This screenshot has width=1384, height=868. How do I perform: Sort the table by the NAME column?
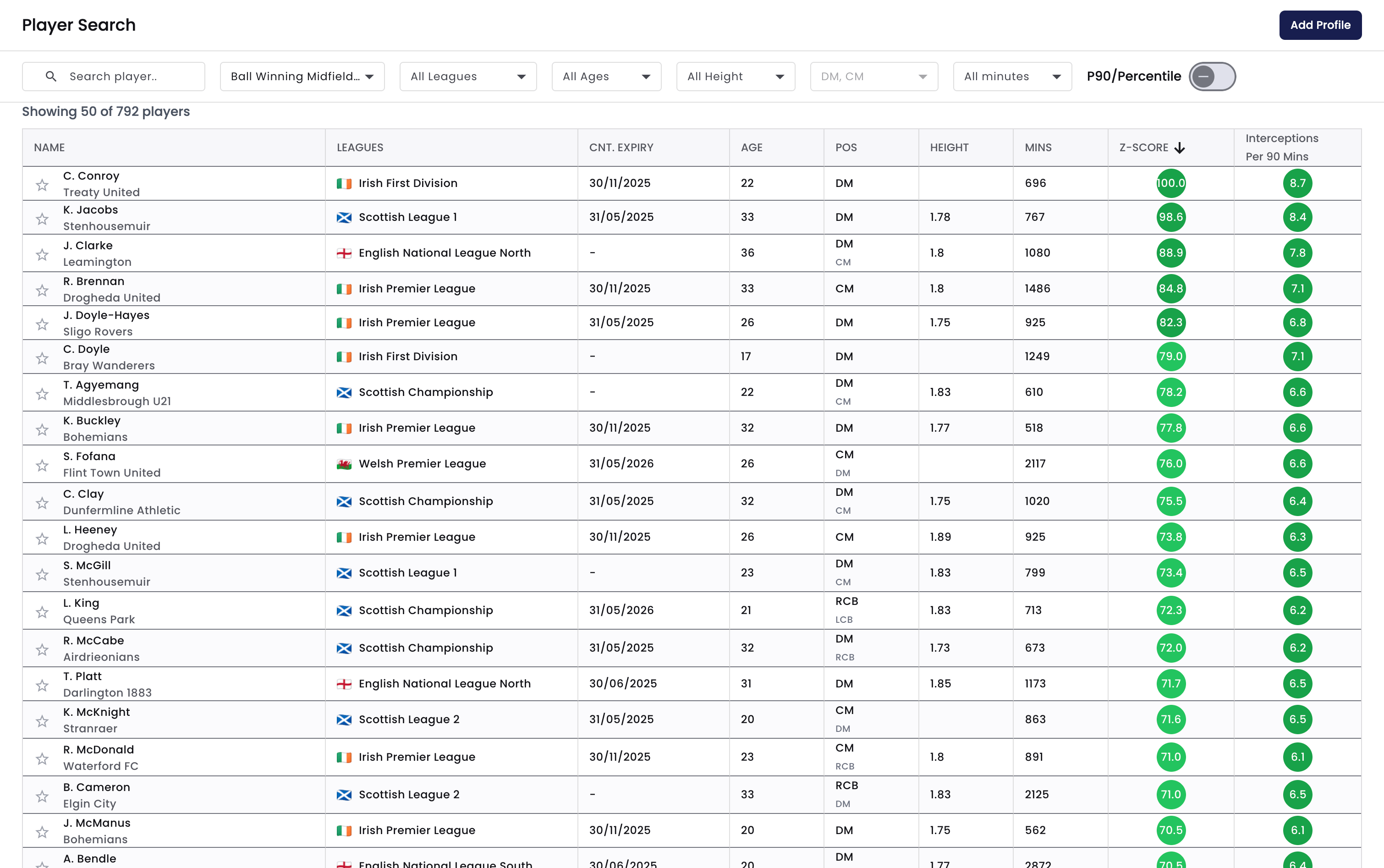(x=49, y=148)
